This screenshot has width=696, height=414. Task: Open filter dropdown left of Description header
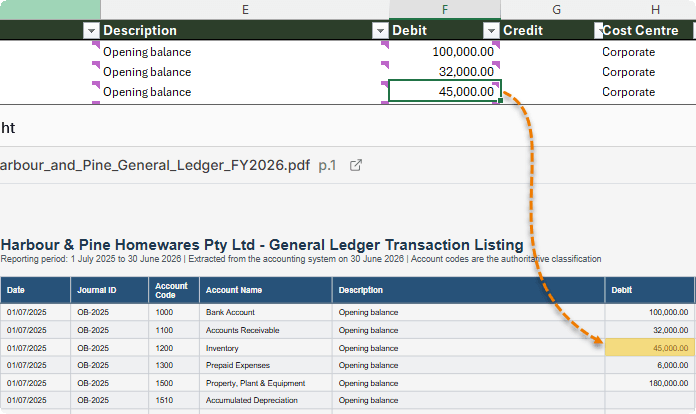click(91, 31)
